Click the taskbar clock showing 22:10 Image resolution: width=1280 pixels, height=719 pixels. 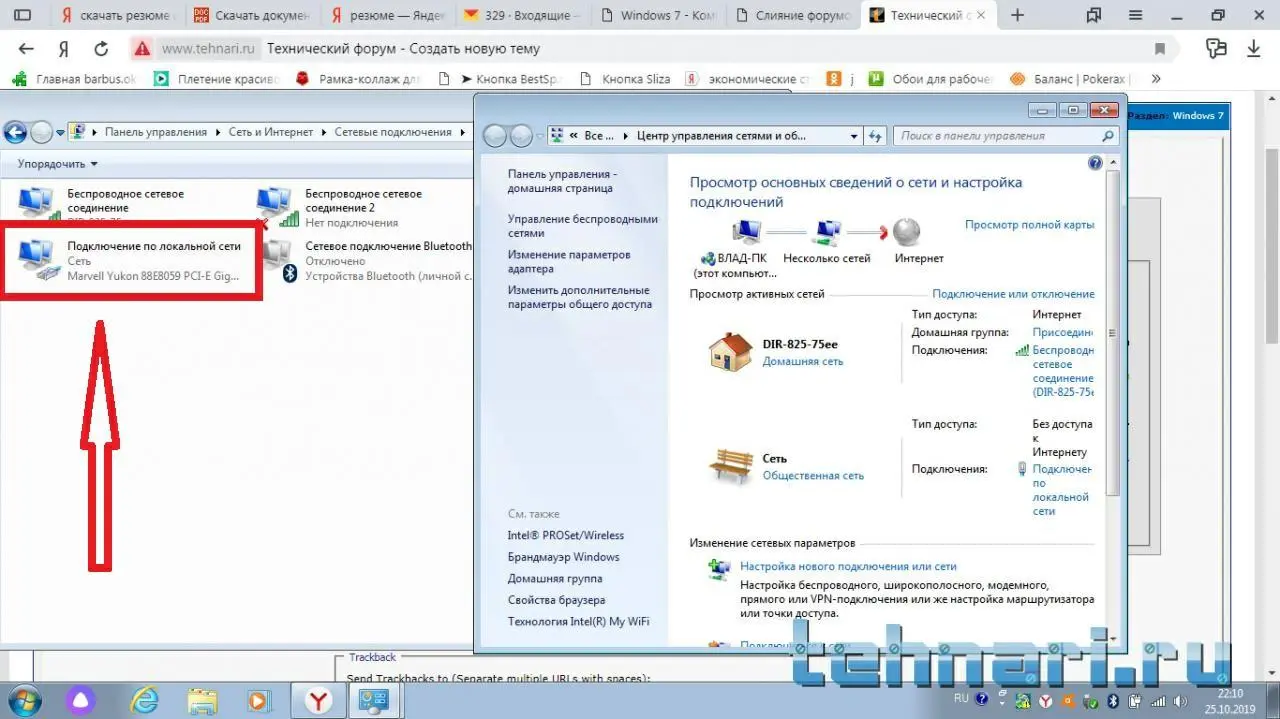(x=1230, y=700)
